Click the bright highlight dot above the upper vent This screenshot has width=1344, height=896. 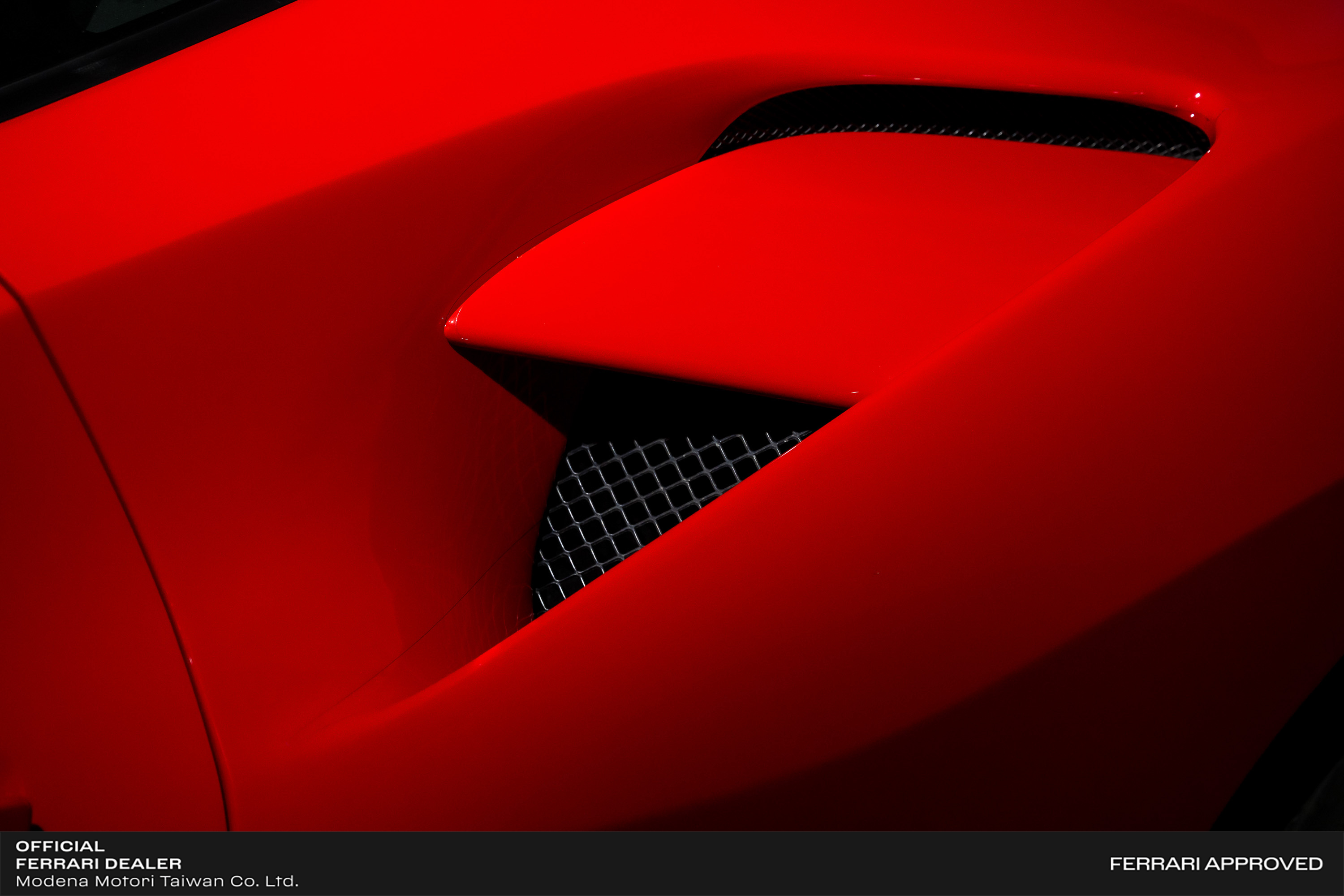pyautogui.click(x=1197, y=95)
